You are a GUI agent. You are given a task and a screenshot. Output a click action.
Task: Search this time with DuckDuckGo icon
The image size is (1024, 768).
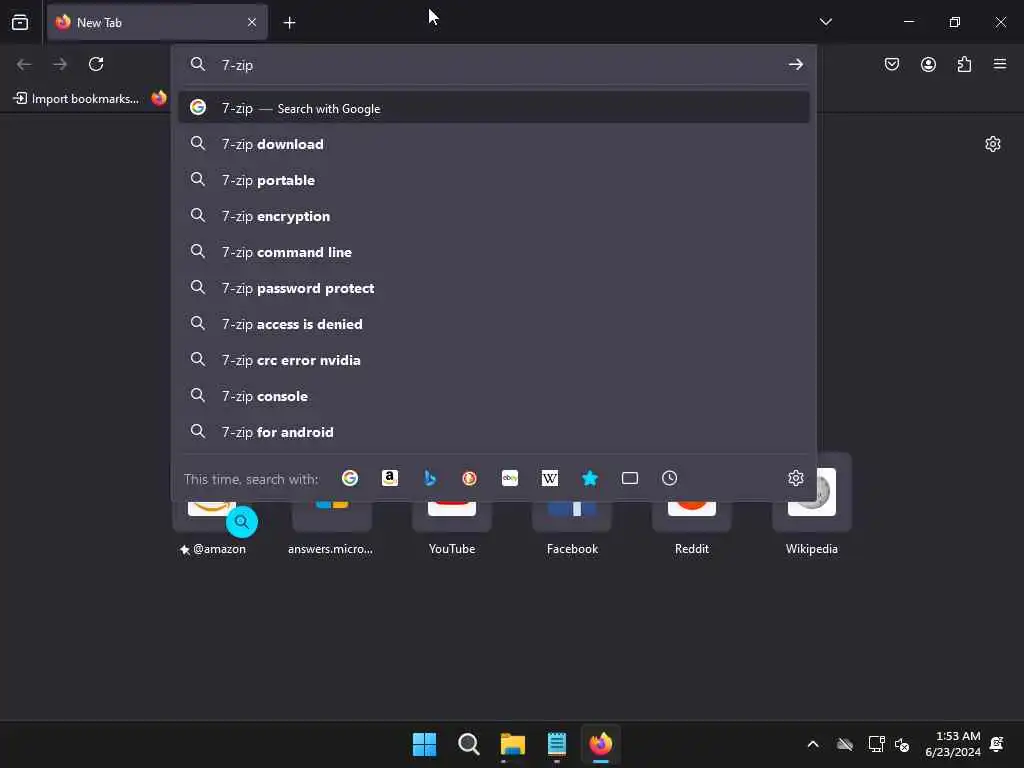470,478
